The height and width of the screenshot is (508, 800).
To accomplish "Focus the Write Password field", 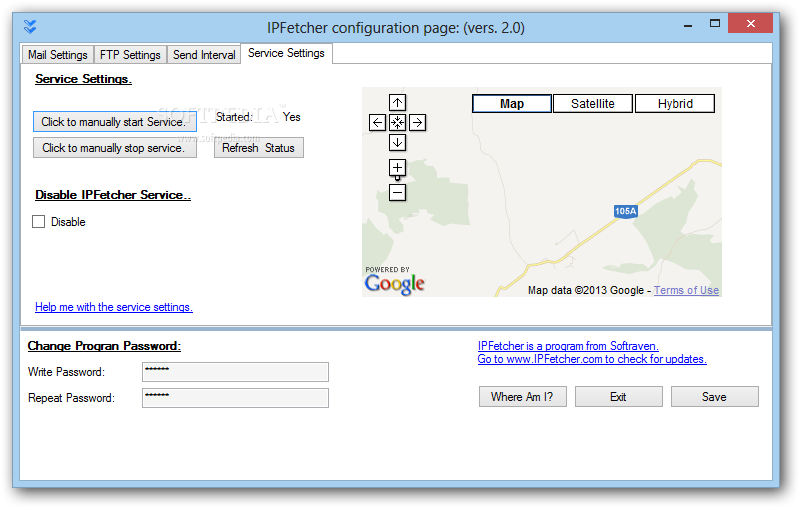I will click(x=235, y=372).
